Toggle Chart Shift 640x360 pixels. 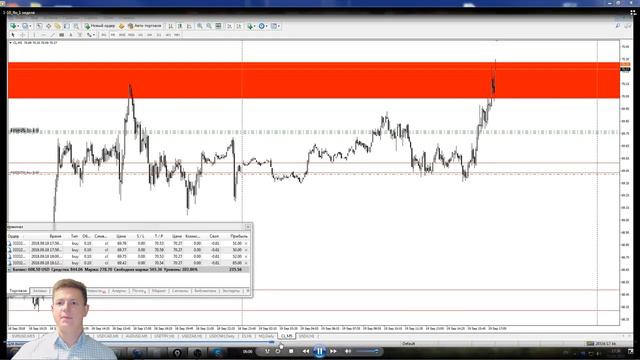point(239,26)
